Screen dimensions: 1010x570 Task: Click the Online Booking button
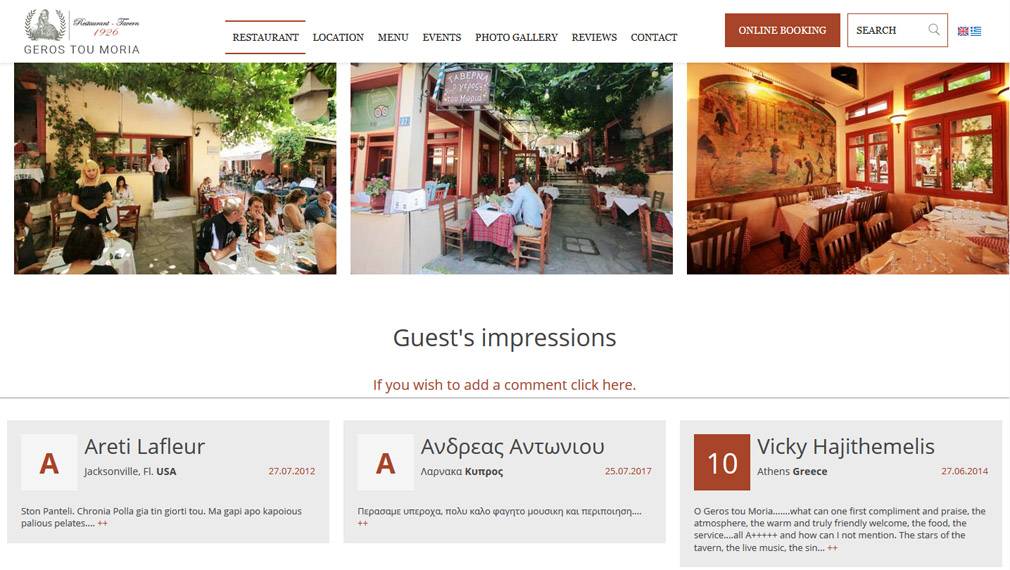click(x=782, y=30)
